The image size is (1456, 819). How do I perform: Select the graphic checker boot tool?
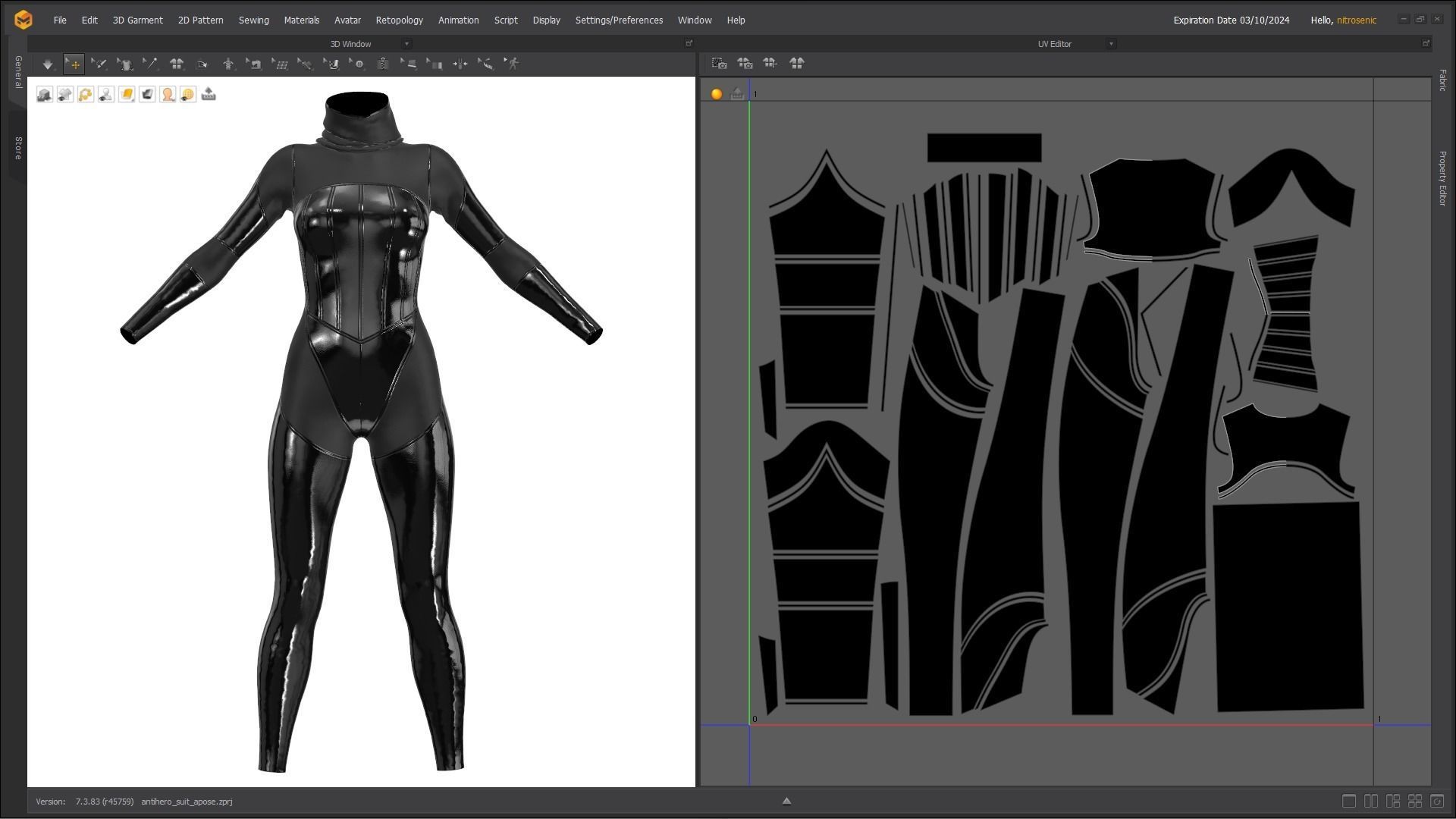coord(331,64)
